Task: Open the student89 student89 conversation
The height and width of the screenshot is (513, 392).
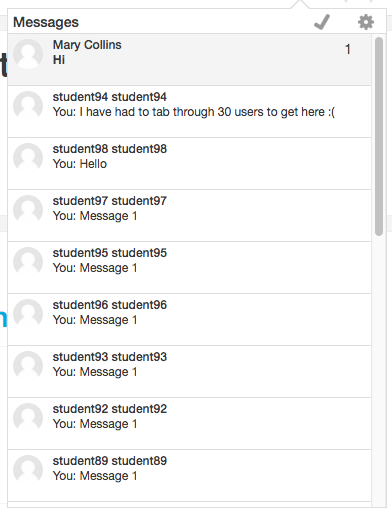Action: tap(189, 476)
